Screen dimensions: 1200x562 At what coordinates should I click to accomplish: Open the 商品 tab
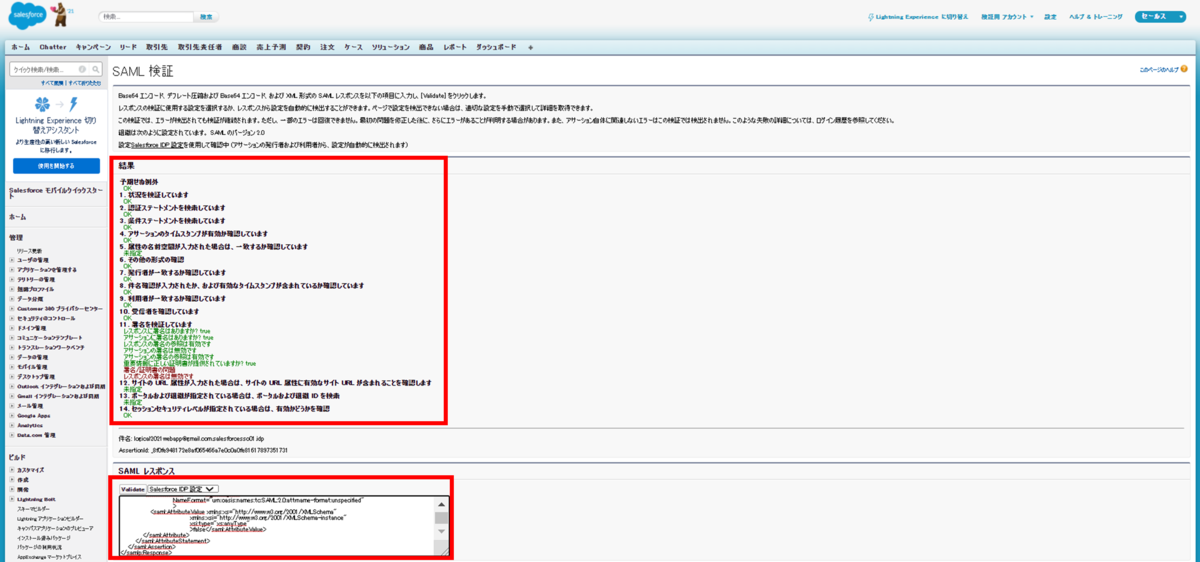click(x=427, y=47)
